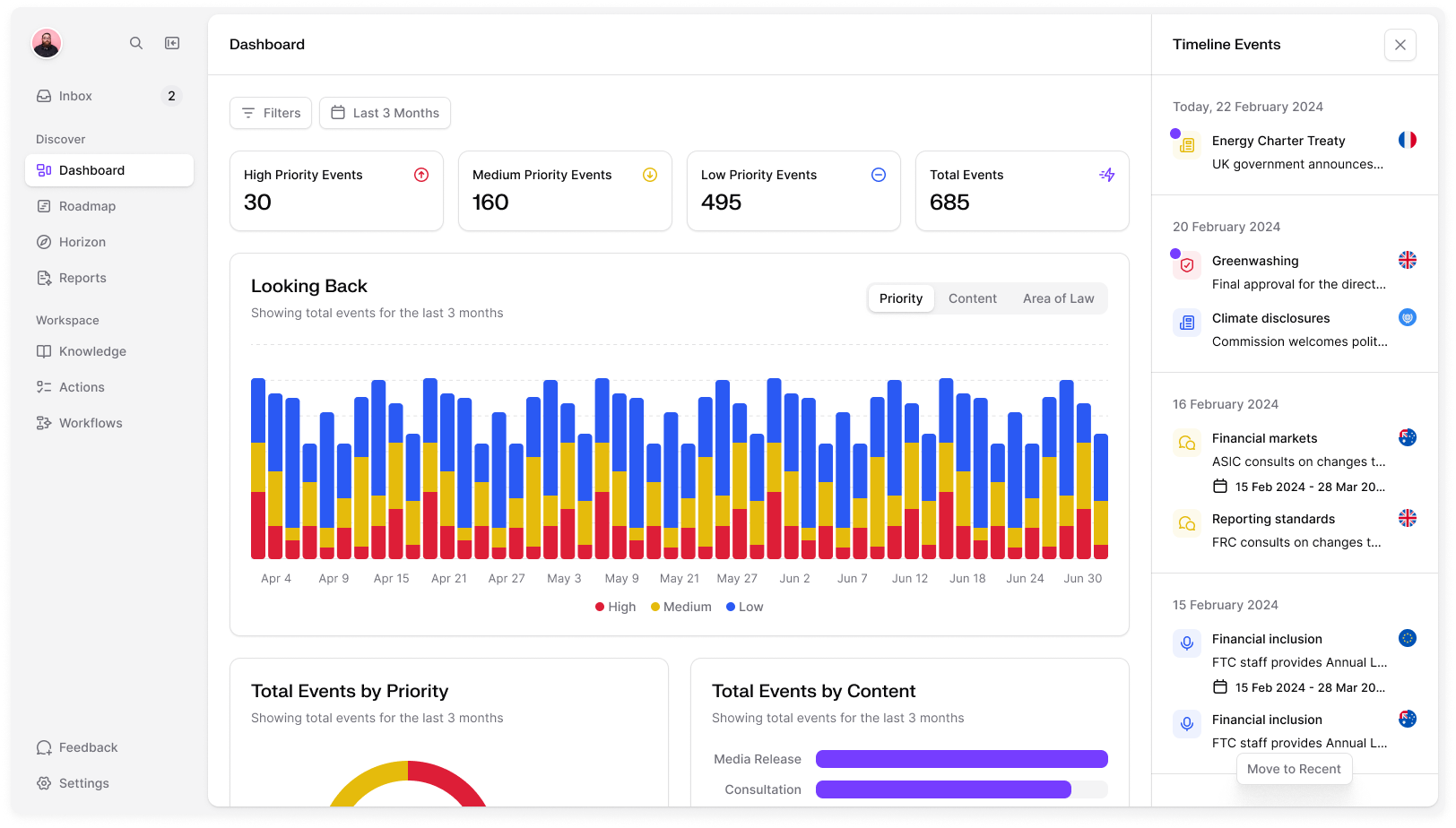Click the High Priority Events card
The height and width of the screenshot is (828, 1456).
coord(336,191)
